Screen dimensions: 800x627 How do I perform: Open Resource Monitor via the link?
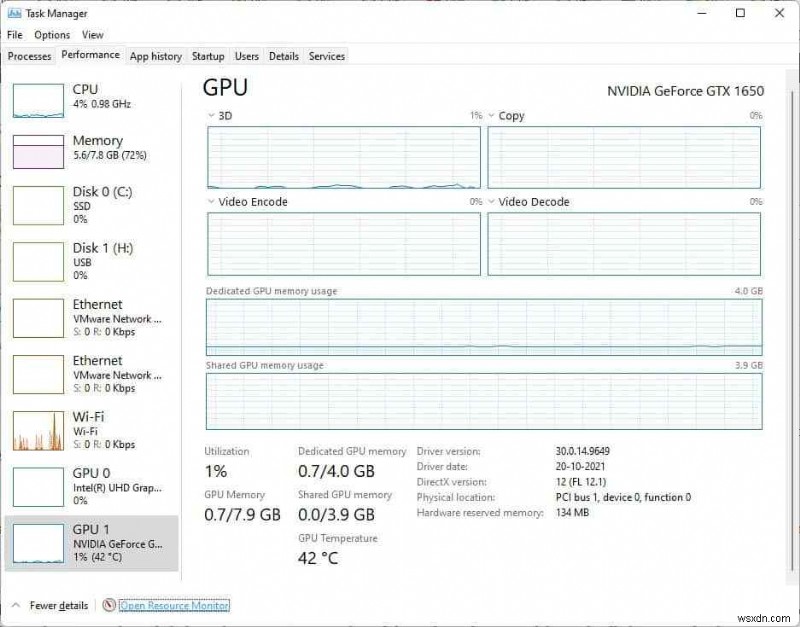tap(173, 605)
